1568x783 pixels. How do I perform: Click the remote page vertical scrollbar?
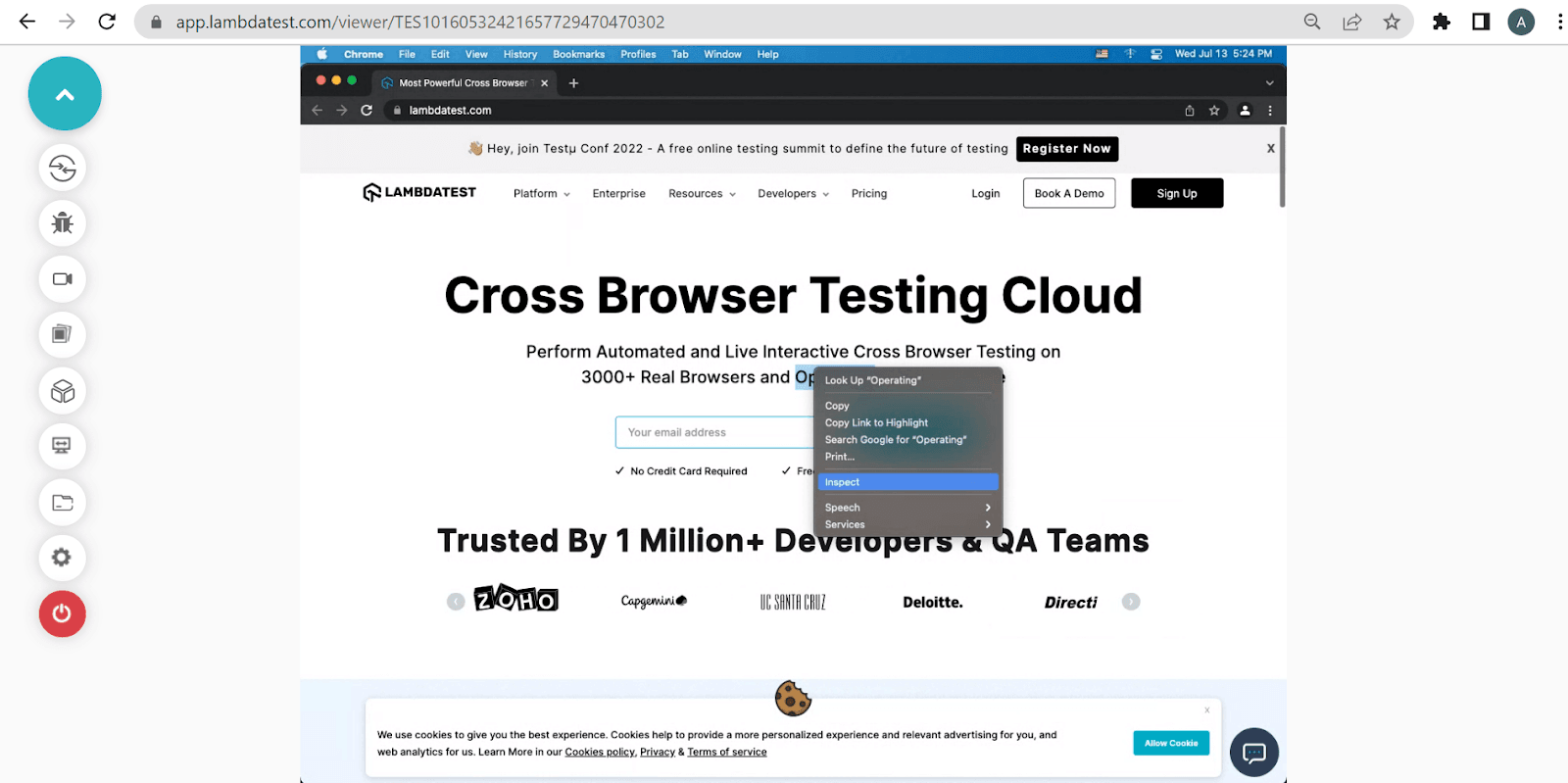coord(1282,167)
